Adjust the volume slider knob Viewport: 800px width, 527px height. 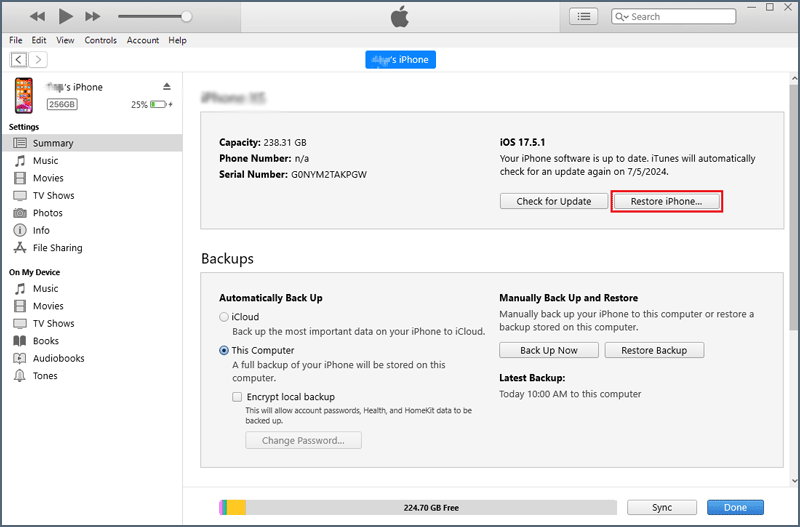coord(187,16)
